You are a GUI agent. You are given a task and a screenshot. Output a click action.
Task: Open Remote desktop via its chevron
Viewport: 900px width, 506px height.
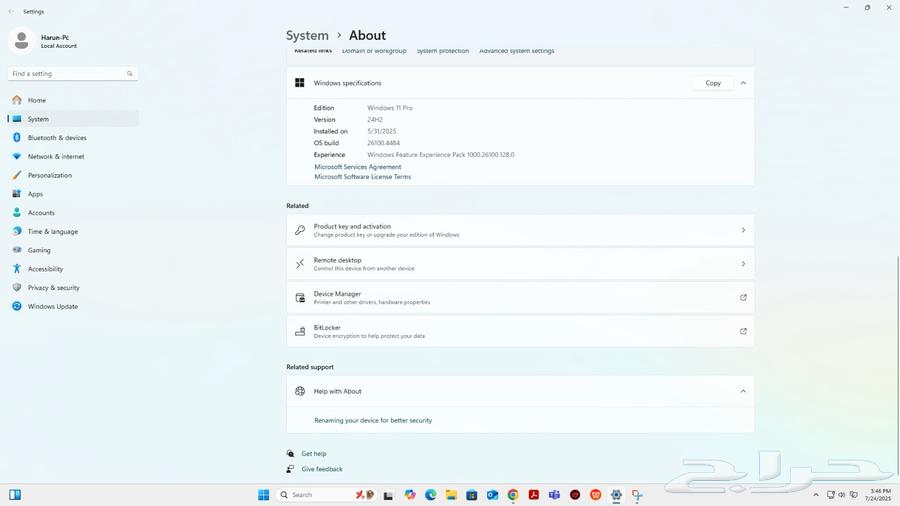(743, 264)
